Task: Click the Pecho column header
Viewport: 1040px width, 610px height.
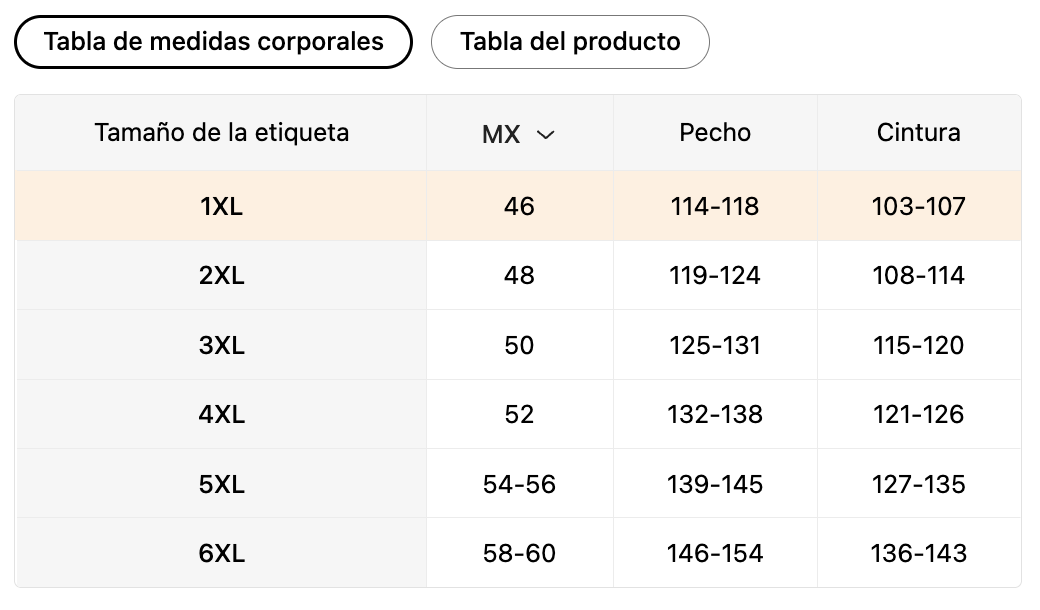Action: pos(715,133)
